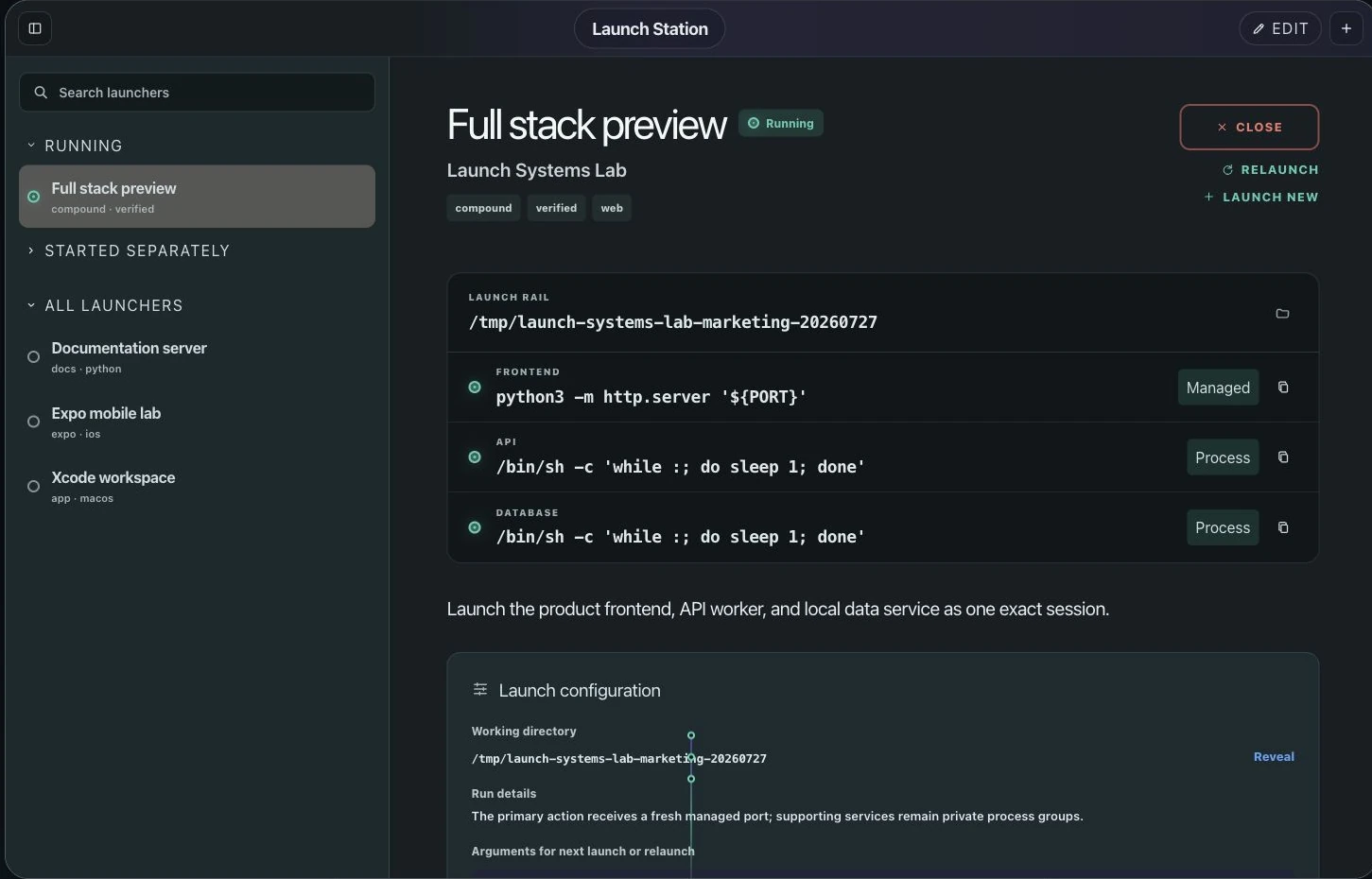Click the compound tag

tap(483, 208)
